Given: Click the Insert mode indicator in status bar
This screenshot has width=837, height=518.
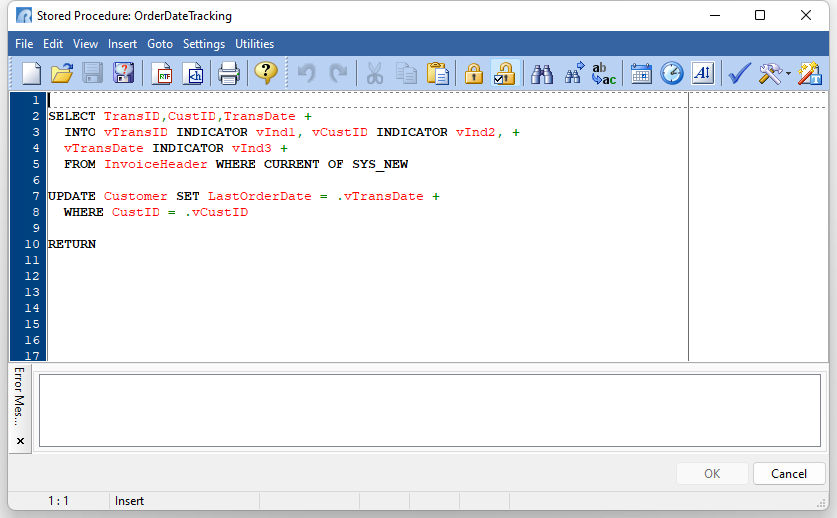Looking at the screenshot, I should point(129,501).
